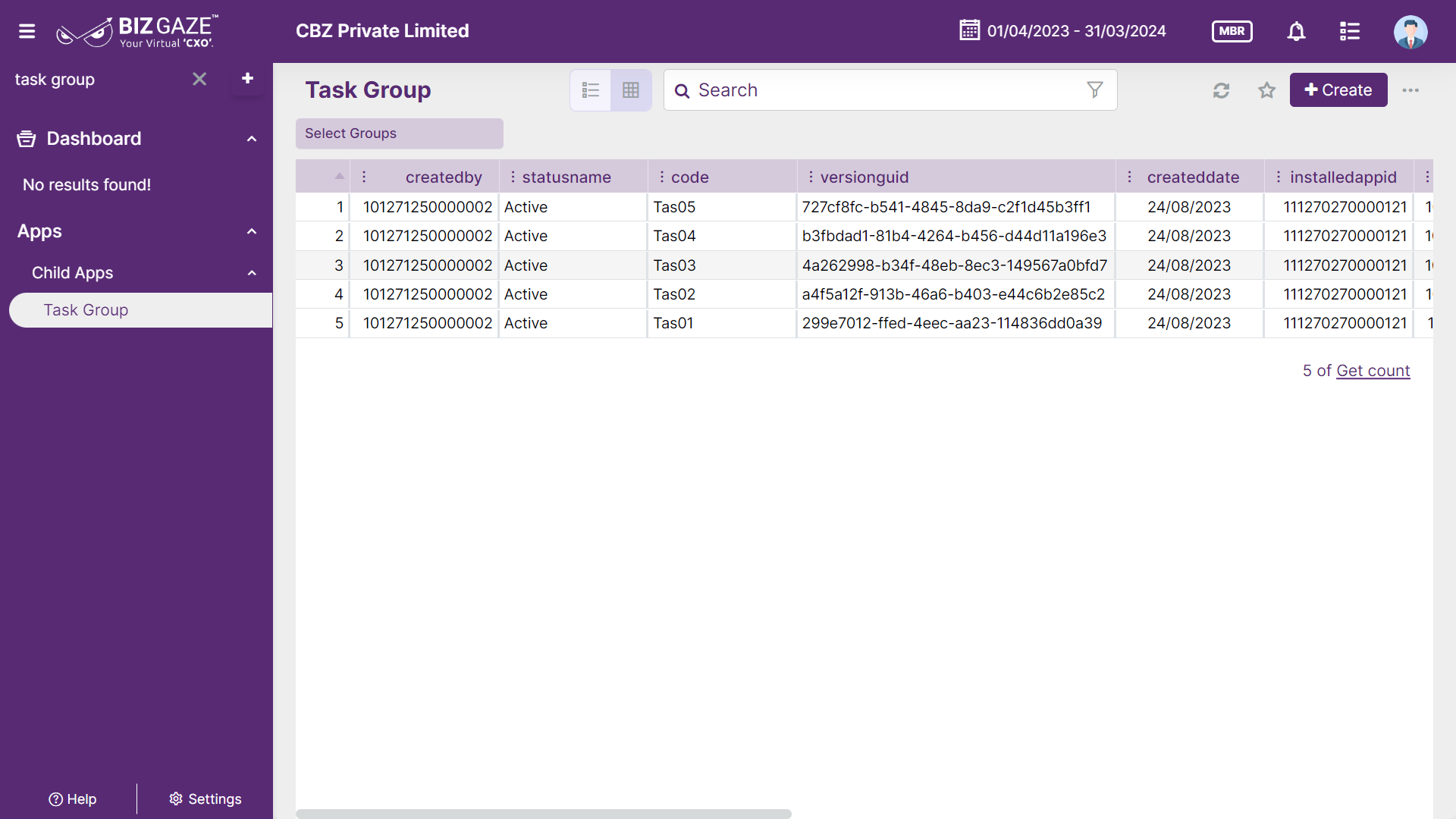1456x819 pixels.
Task: Open Settings at sidebar bottom
Action: click(205, 799)
